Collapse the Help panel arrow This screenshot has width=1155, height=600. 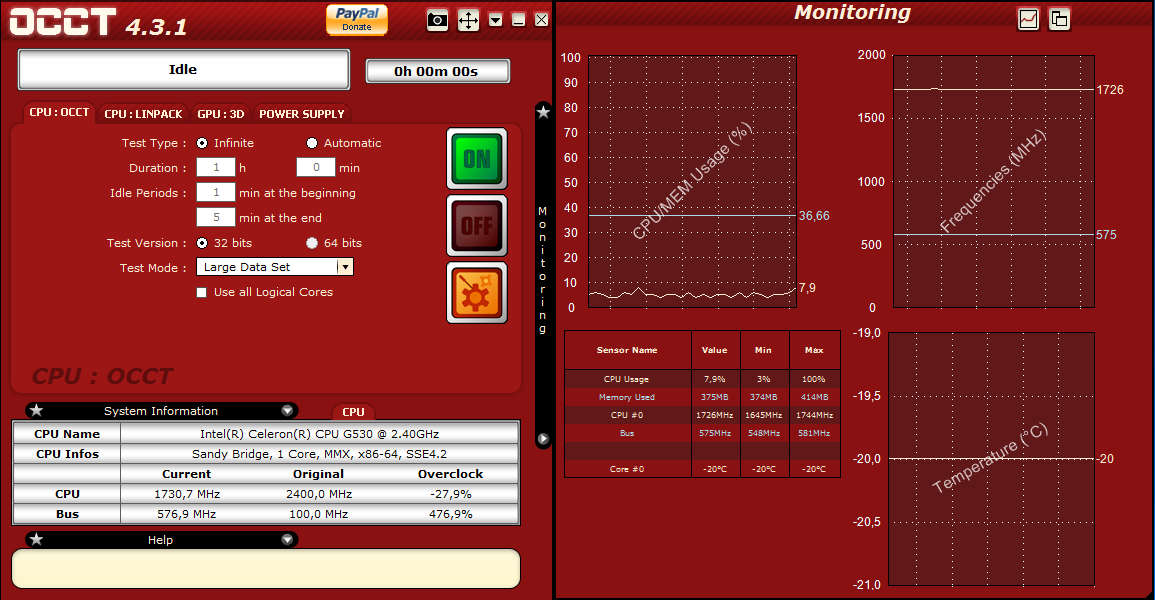click(x=287, y=540)
